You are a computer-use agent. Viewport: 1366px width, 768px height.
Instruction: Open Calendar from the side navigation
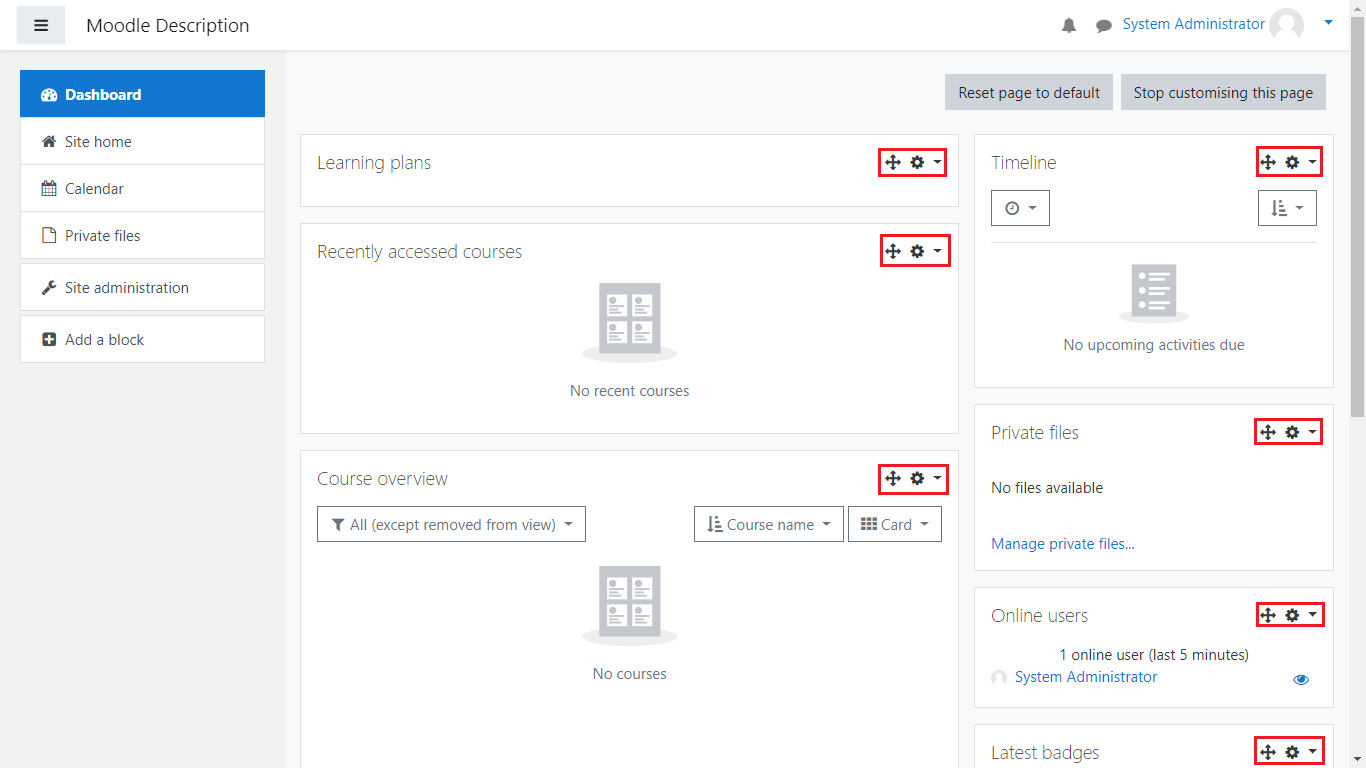point(94,189)
